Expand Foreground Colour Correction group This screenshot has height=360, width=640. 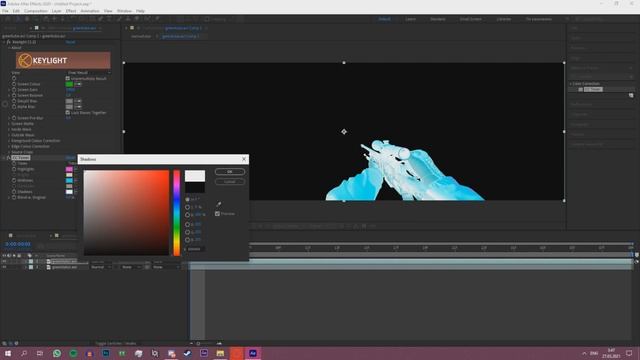point(9,141)
